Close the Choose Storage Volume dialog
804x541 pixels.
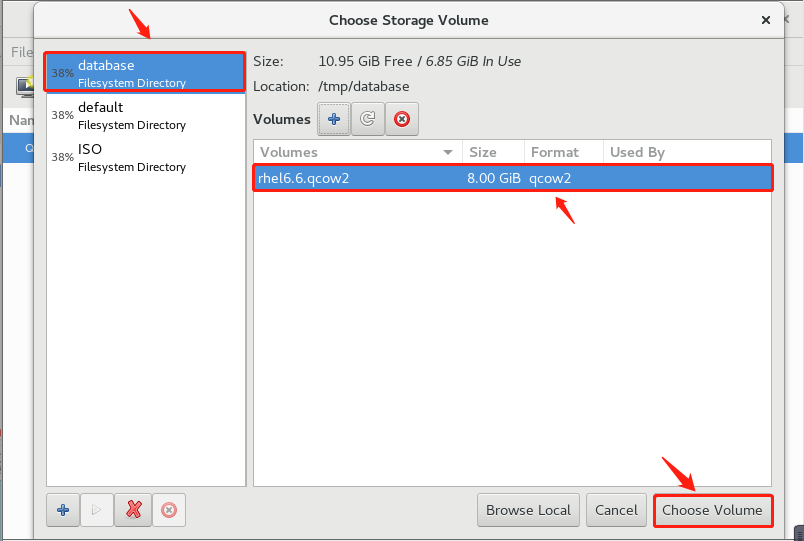766,20
